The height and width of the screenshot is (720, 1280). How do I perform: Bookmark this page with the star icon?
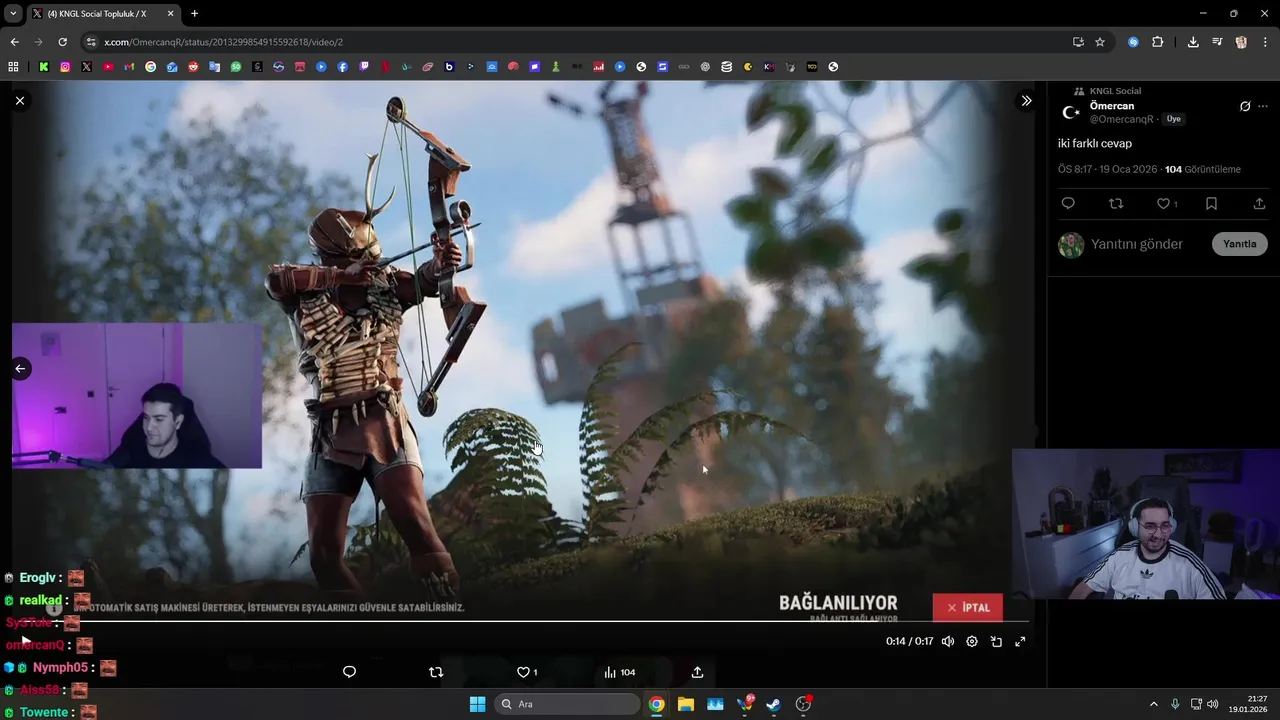(x=1100, y=42)
